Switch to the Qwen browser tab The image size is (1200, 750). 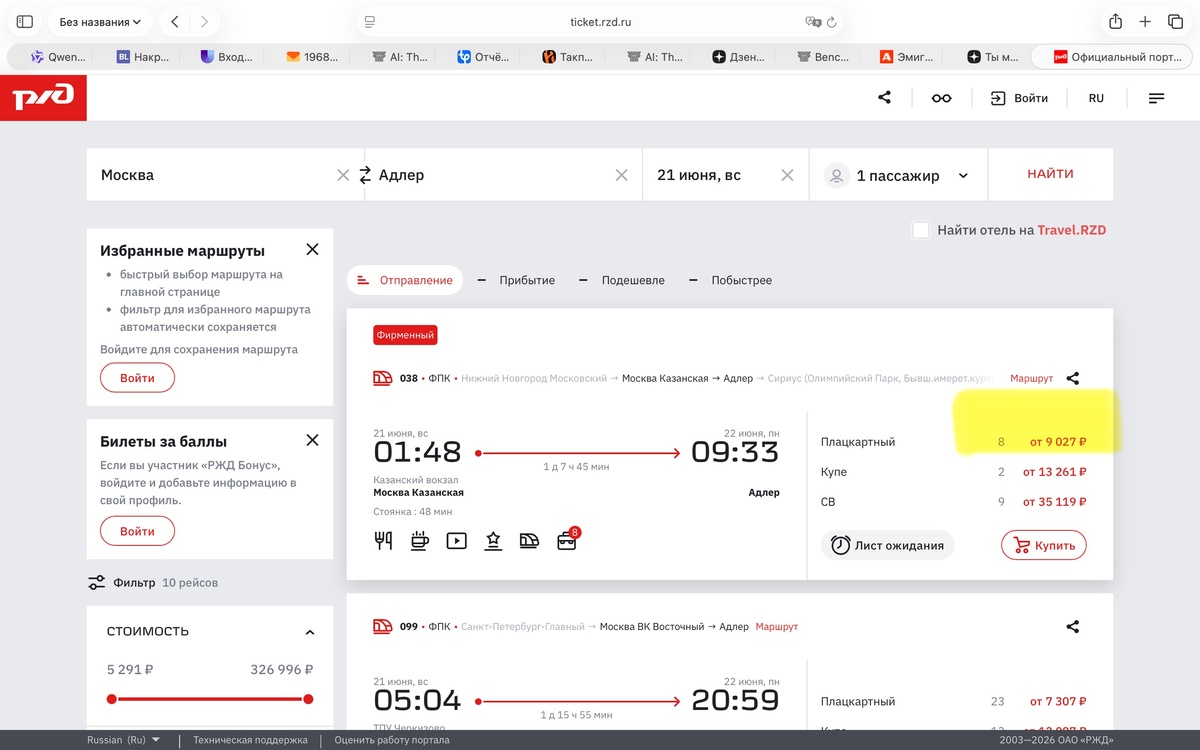pyautogui.click(x=58, y=57)
